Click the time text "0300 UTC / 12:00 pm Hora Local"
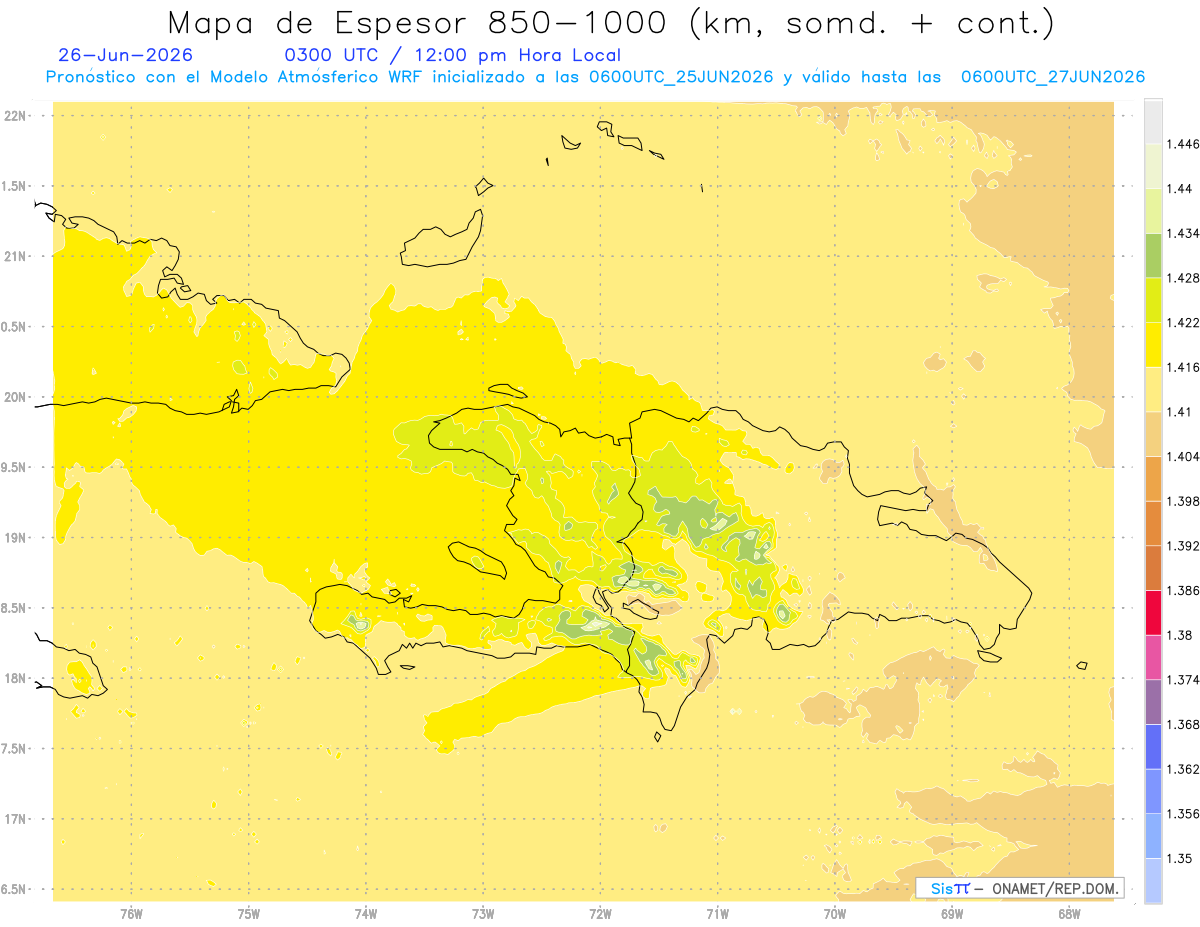The image size is (1200, 927). (453, 56)
